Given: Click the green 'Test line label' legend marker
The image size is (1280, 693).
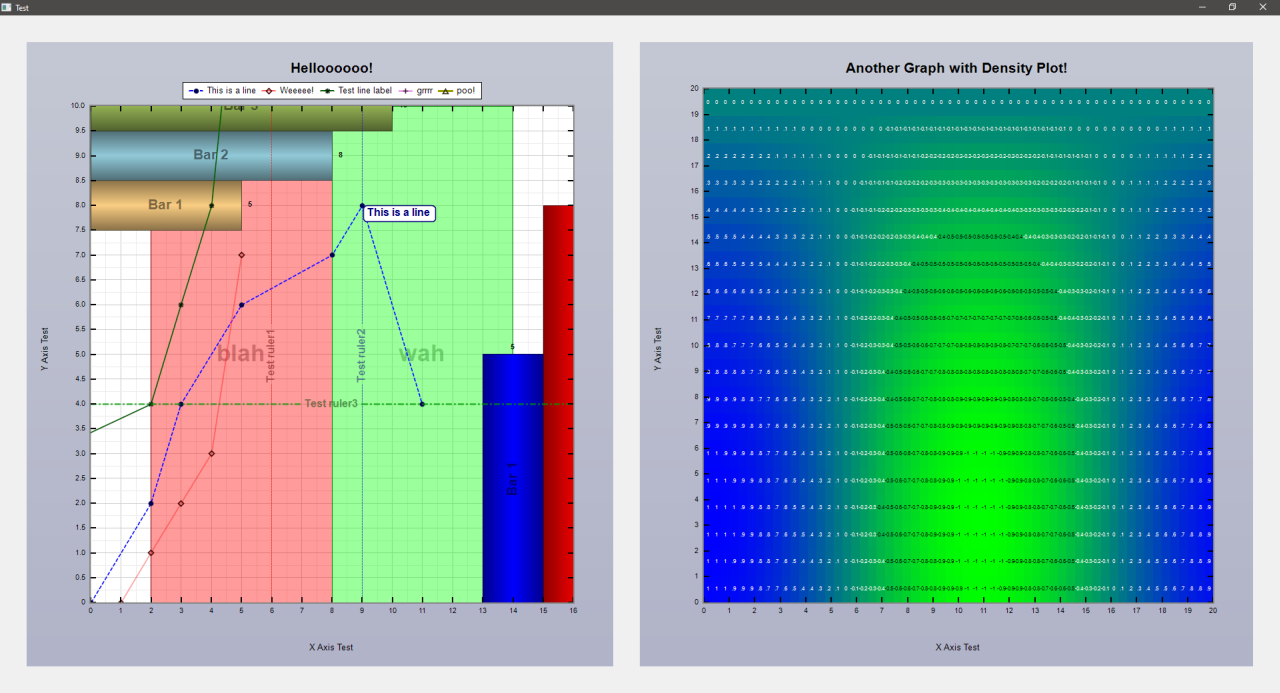Looking at the screenshot, I should point(328,91).
